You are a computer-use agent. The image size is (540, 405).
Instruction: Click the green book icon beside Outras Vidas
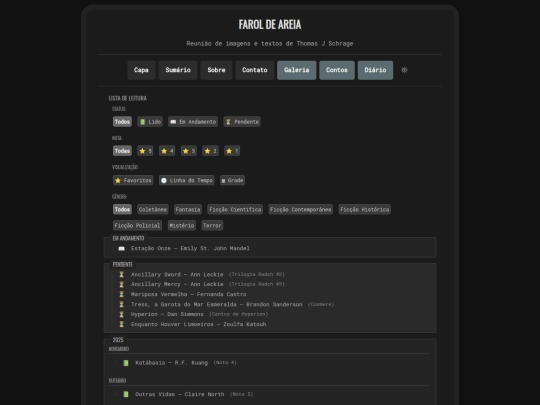click(x=126, y=395)
